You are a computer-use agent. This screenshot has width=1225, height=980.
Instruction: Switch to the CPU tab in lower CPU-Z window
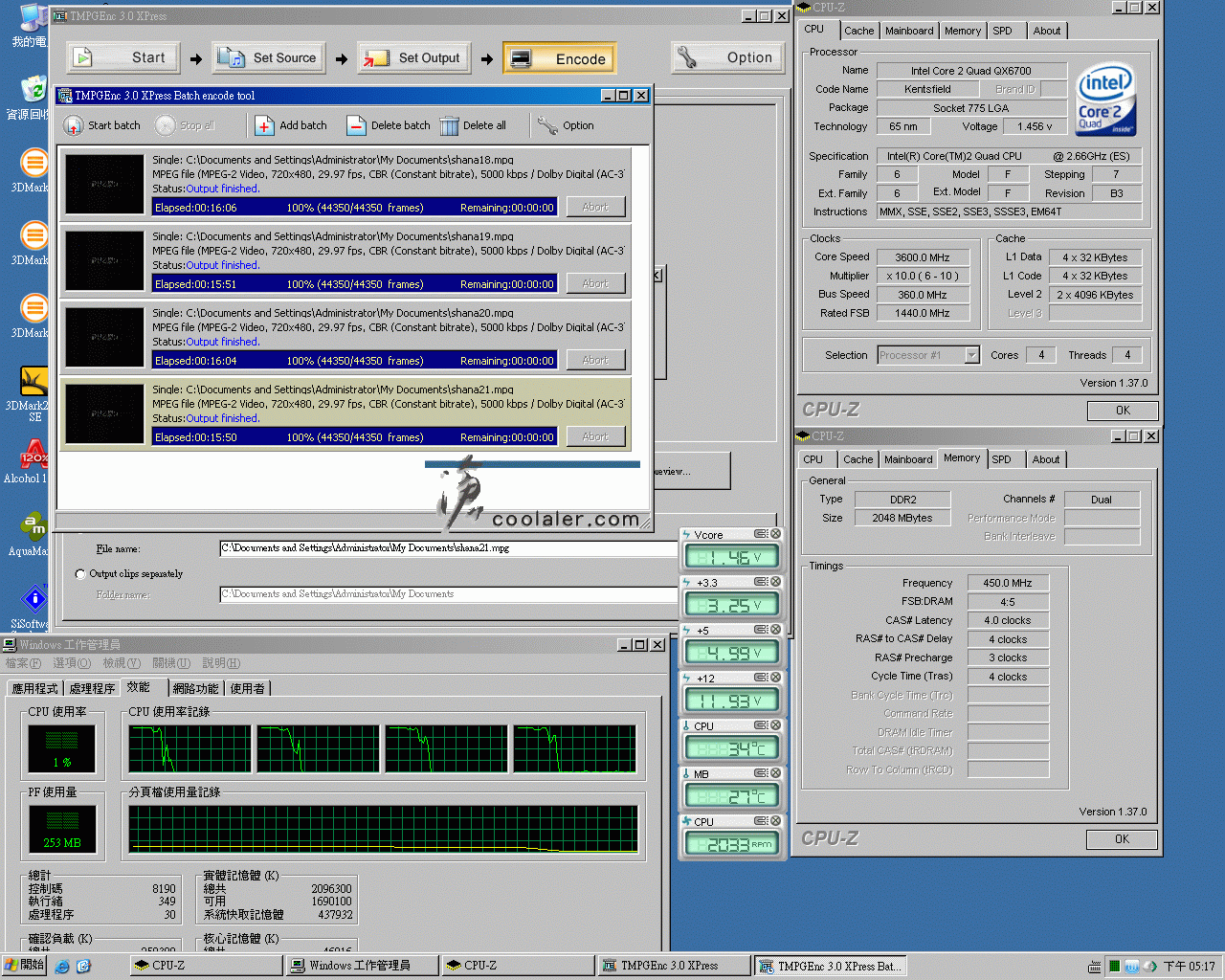pos(813,459)
